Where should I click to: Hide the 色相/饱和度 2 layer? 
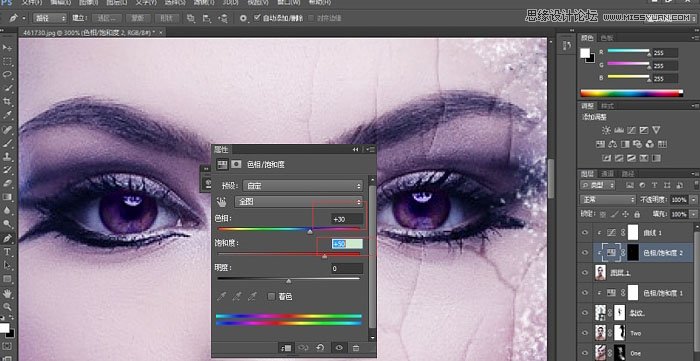click(585, 252)
